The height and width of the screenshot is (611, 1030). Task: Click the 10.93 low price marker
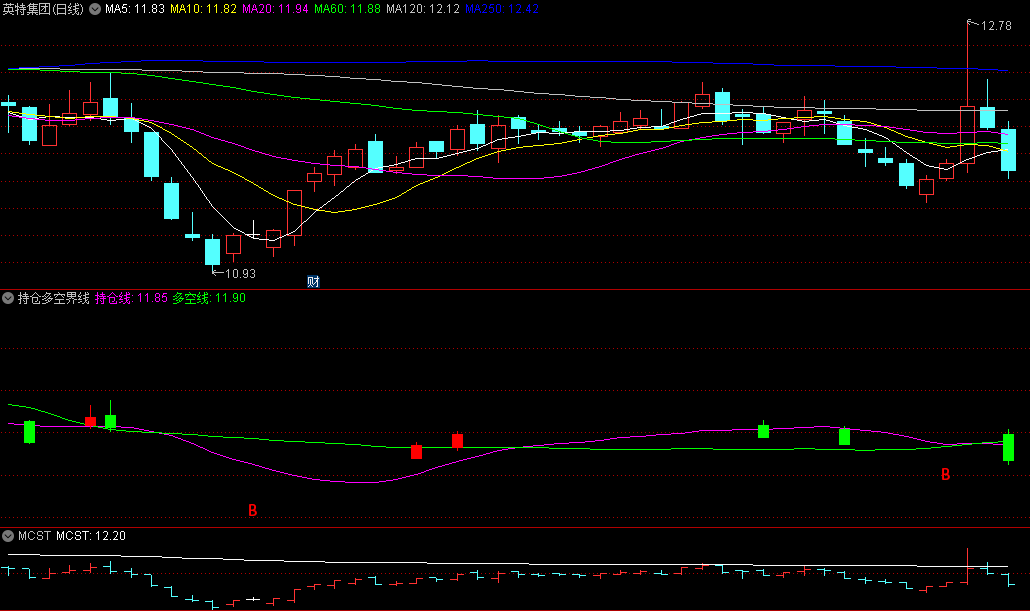[240, 273]
